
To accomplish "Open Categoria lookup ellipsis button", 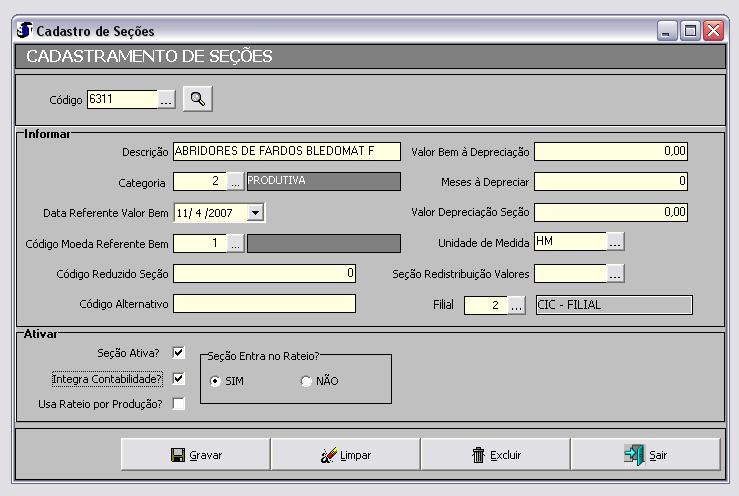I will pyautogui.click(x=235, y=182).
